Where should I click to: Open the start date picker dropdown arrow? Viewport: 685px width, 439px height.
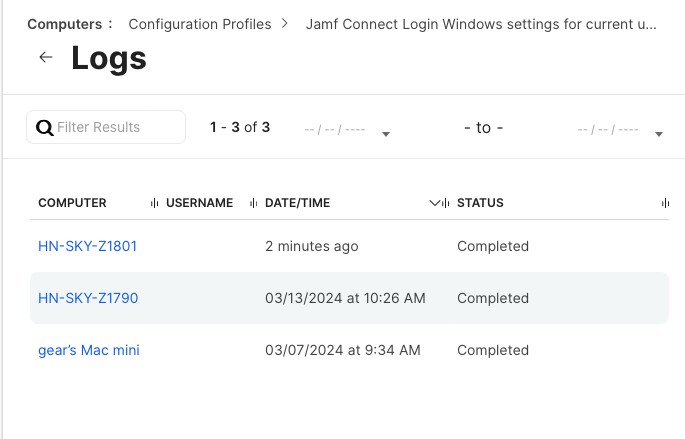point(386,134)
